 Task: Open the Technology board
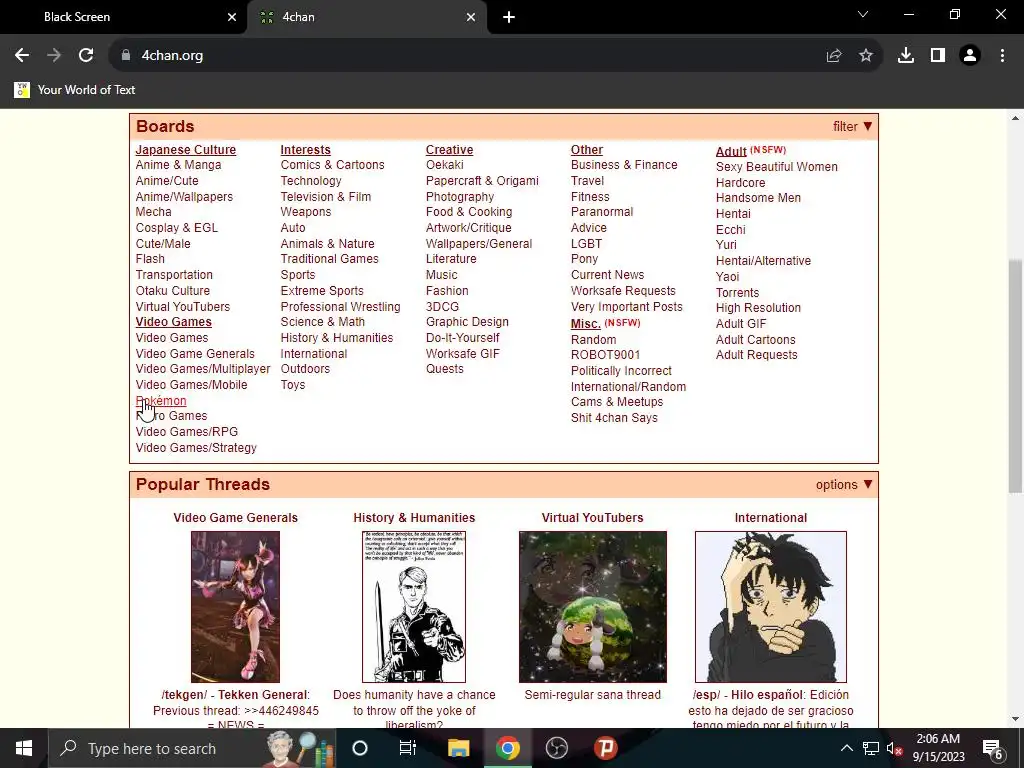tap(311, 181)
